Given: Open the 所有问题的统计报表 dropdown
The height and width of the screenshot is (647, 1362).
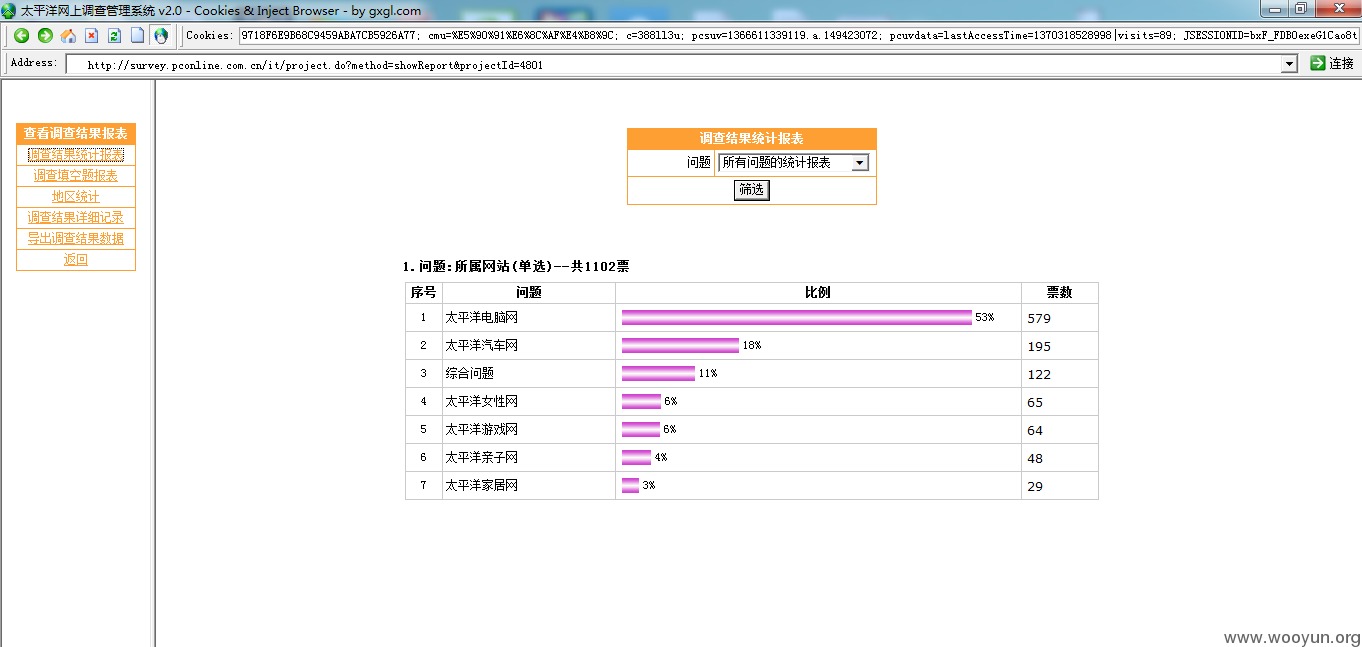Looking at the screenshot, I should [794, 163].
